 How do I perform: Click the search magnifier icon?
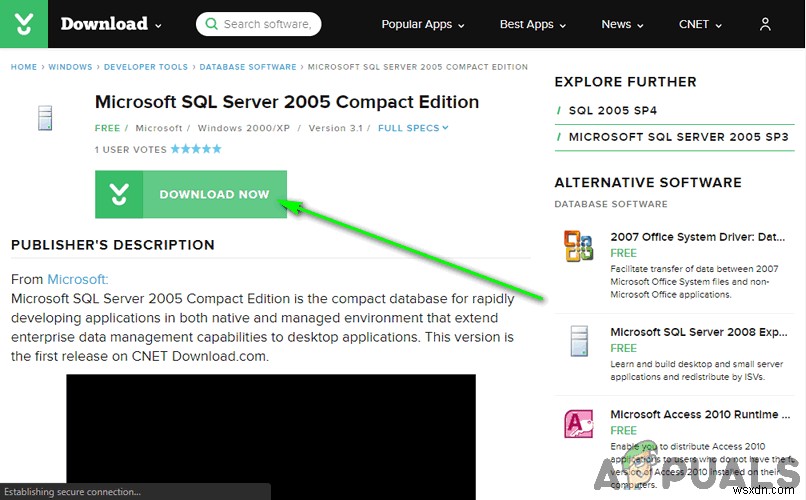tap(210, 24)
